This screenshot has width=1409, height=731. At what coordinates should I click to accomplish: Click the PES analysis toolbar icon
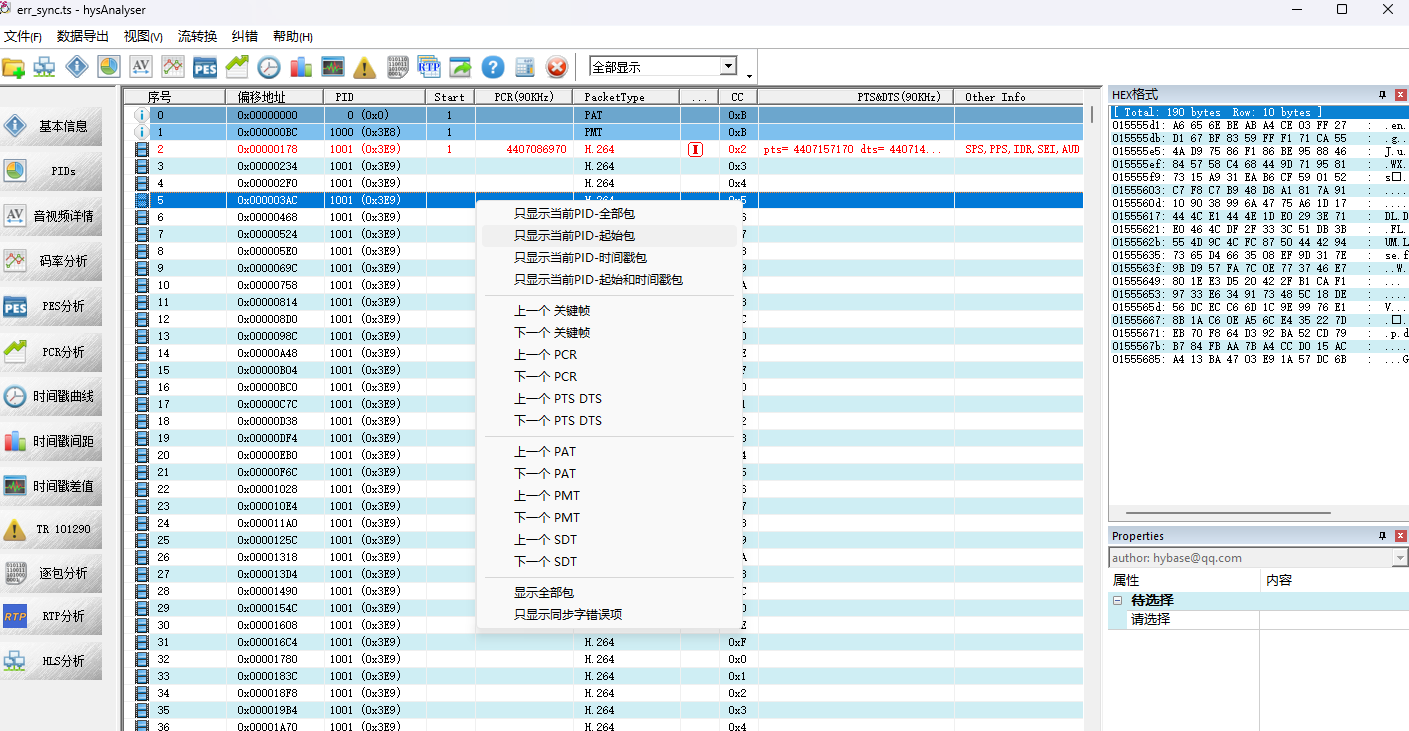205,67
